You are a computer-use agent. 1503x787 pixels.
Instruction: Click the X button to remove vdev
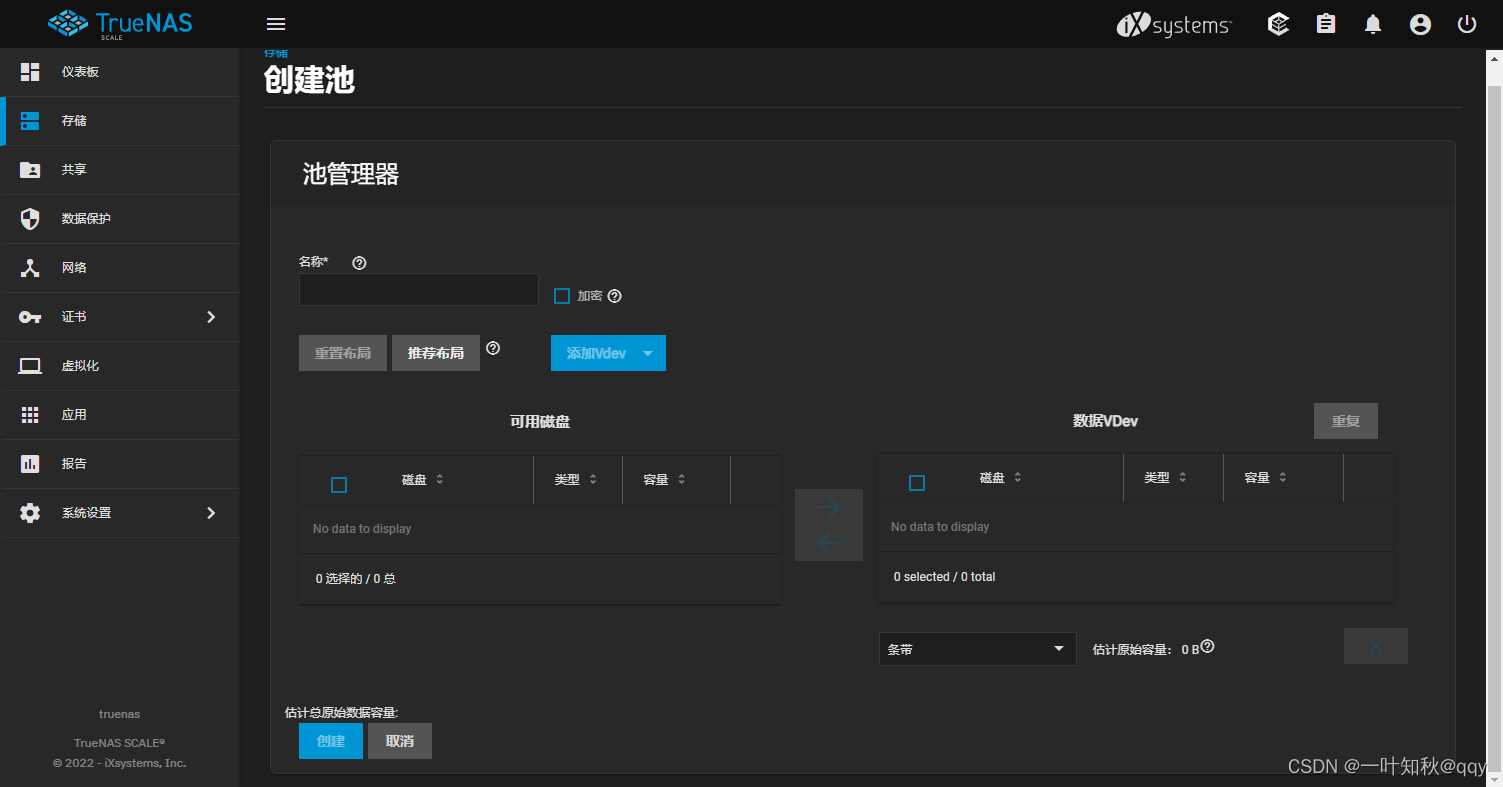tap(1376, 646)
